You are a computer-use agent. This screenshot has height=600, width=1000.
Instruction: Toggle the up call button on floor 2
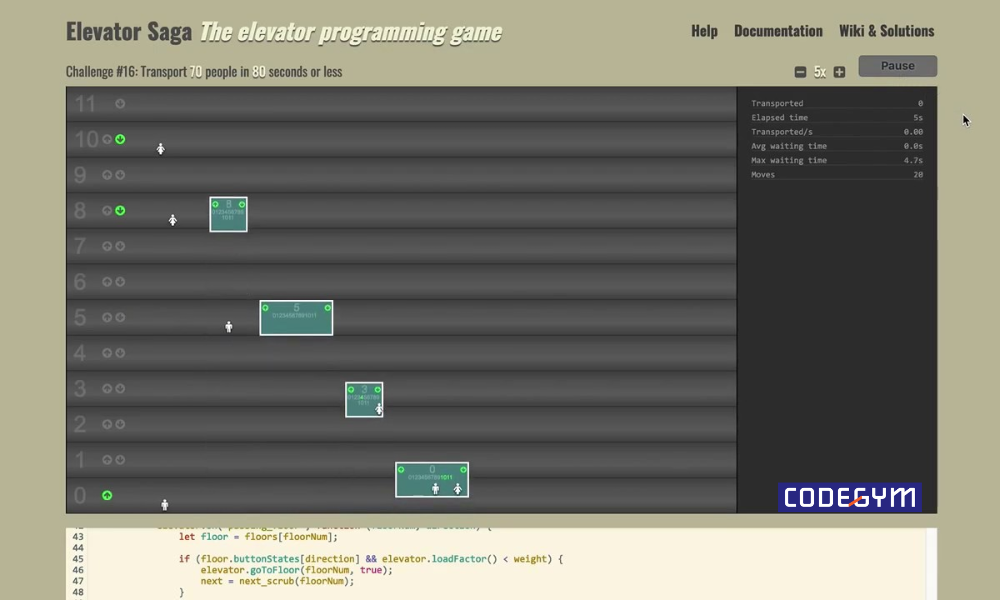(107, 424)
